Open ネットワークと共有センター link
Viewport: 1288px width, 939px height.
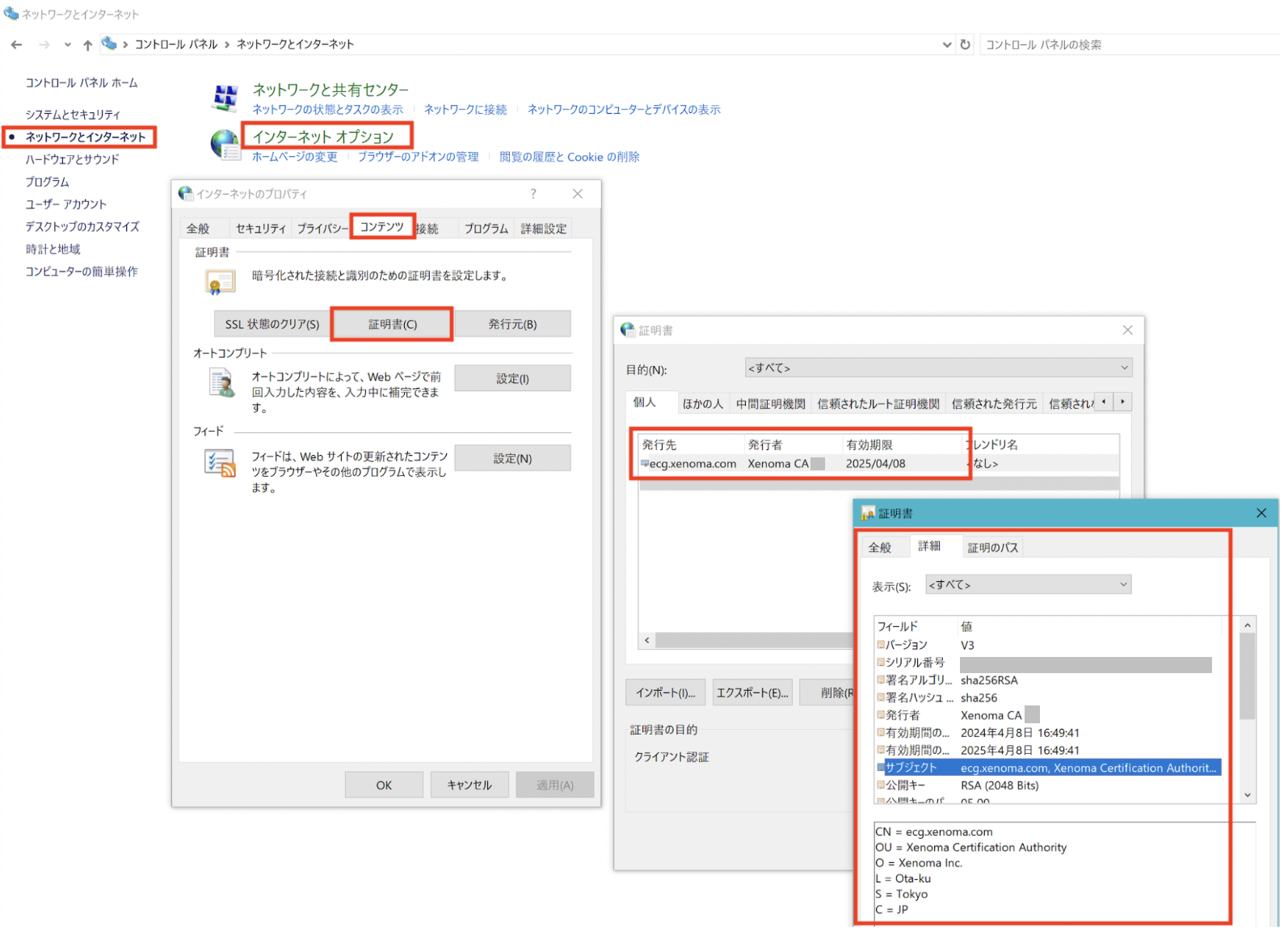pos(330,90)
